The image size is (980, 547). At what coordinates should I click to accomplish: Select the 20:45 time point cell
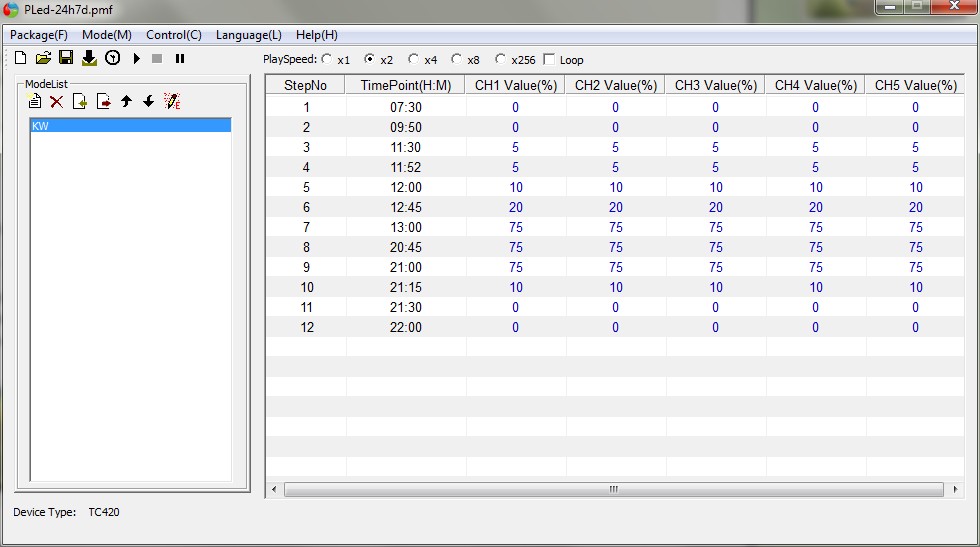406,248
